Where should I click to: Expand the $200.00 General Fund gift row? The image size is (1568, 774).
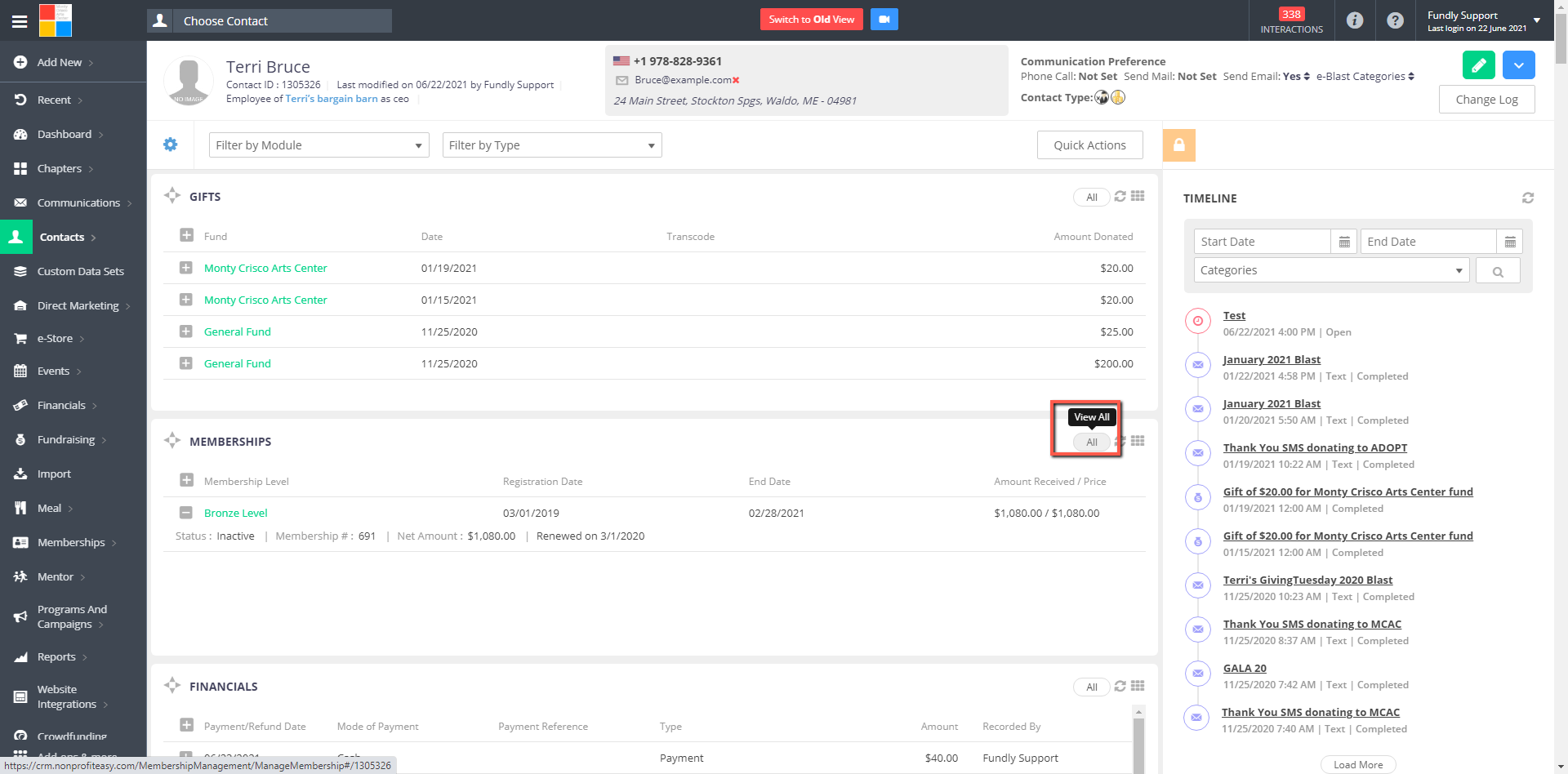(x=186, y=363)
